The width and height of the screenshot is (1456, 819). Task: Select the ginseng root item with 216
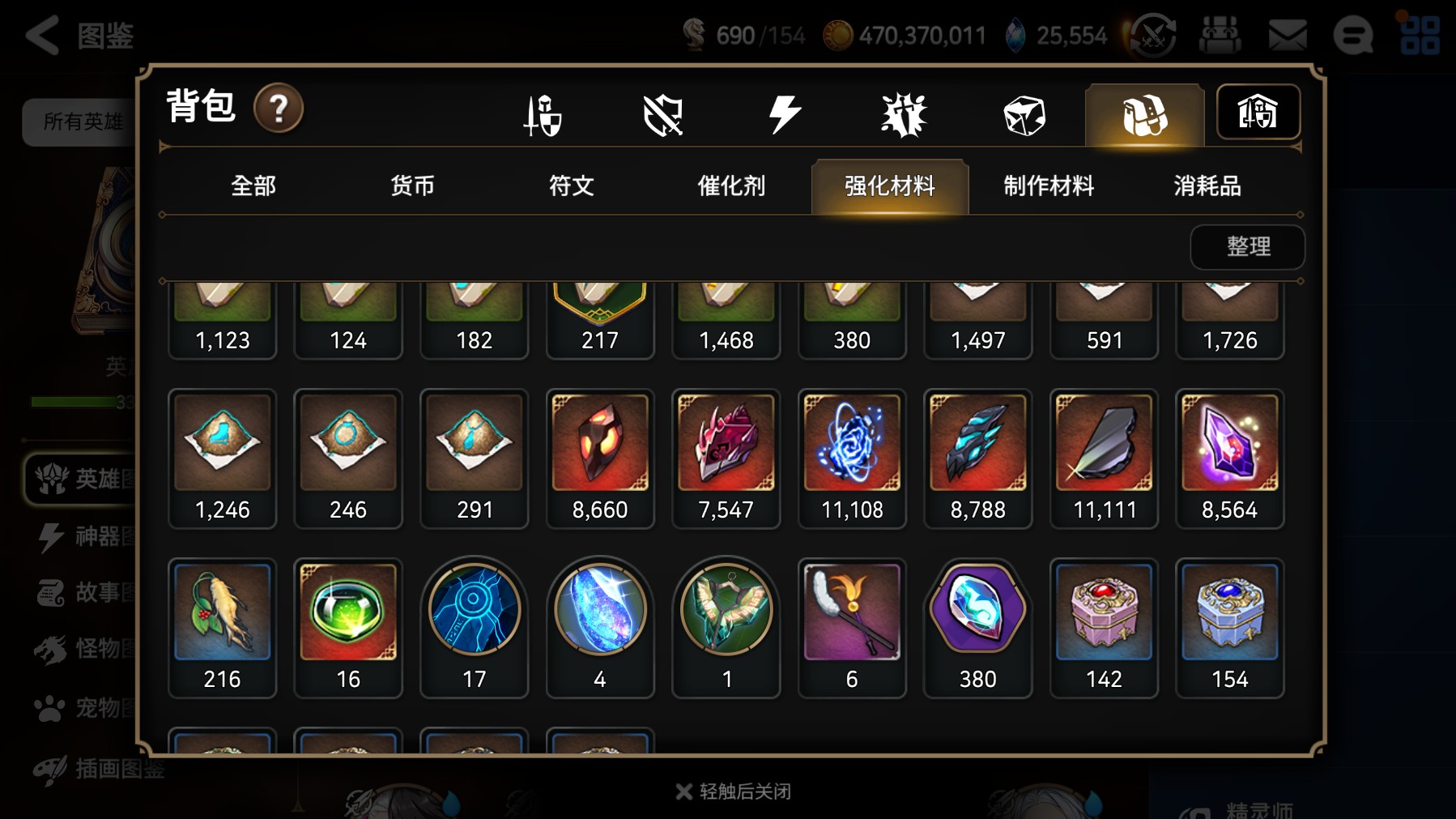[x=223, y=628]
